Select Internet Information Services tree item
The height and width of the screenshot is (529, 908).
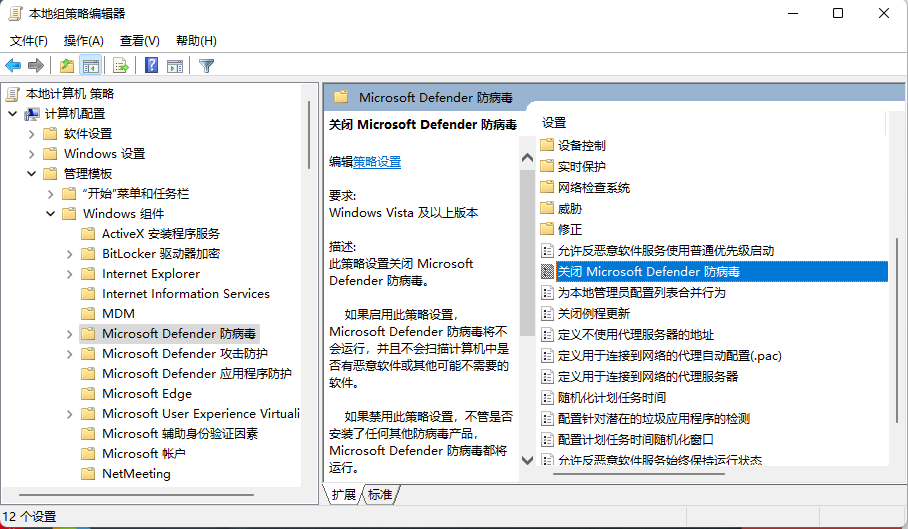[x=185, y=294]
